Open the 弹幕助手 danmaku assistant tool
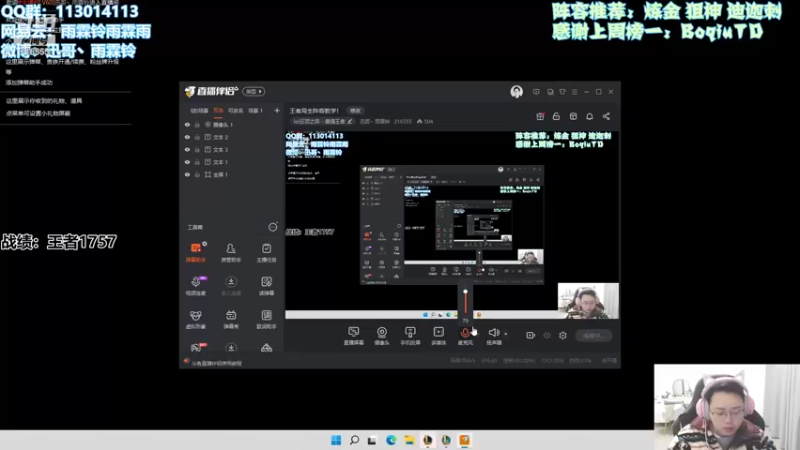Image resolution: width=800 pixels, height=450 pixels. click(196, 252)
